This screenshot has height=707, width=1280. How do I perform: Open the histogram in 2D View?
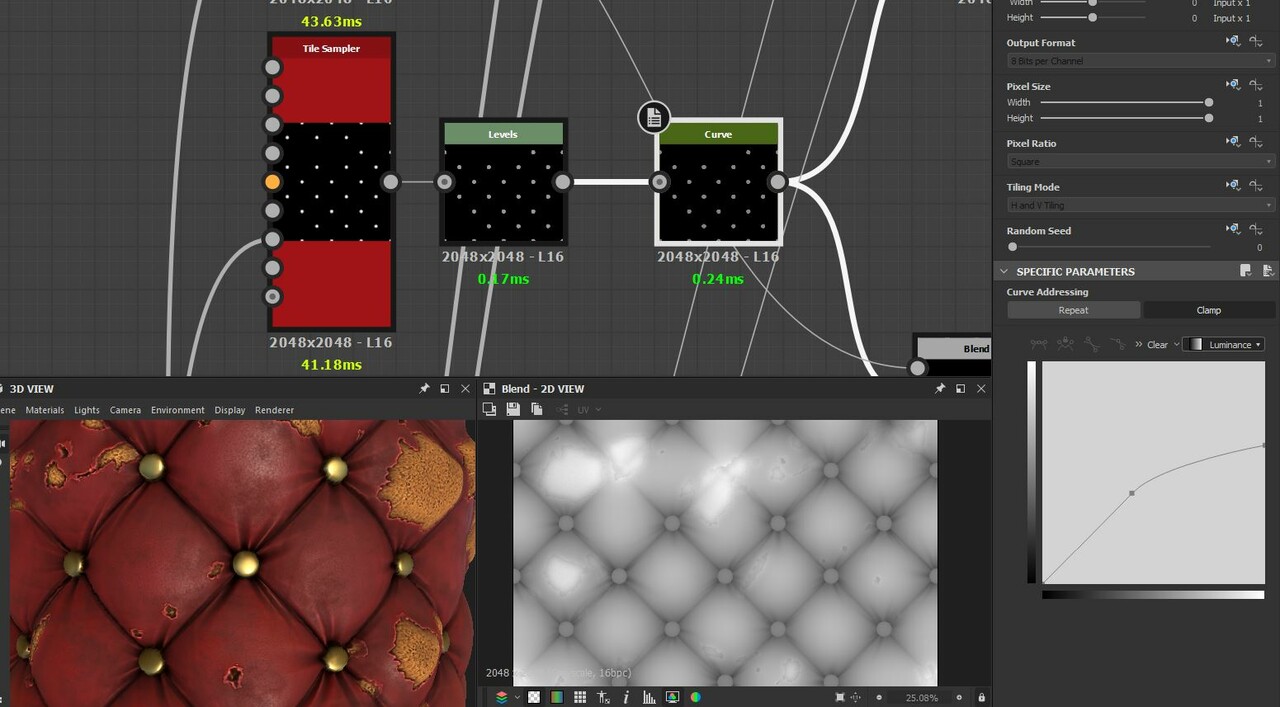(649, 697)
